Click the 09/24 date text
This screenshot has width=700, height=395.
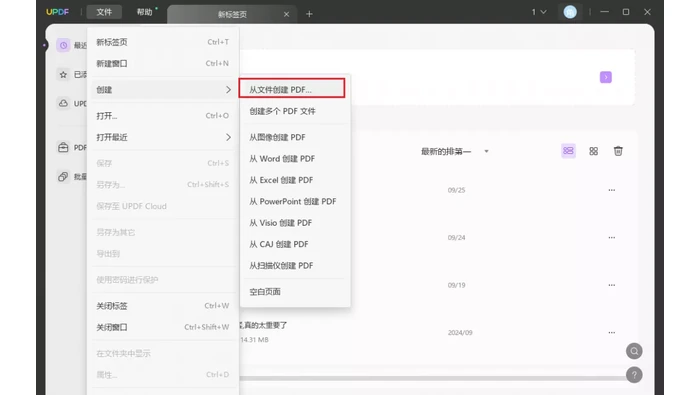click(x=456, y=237)
